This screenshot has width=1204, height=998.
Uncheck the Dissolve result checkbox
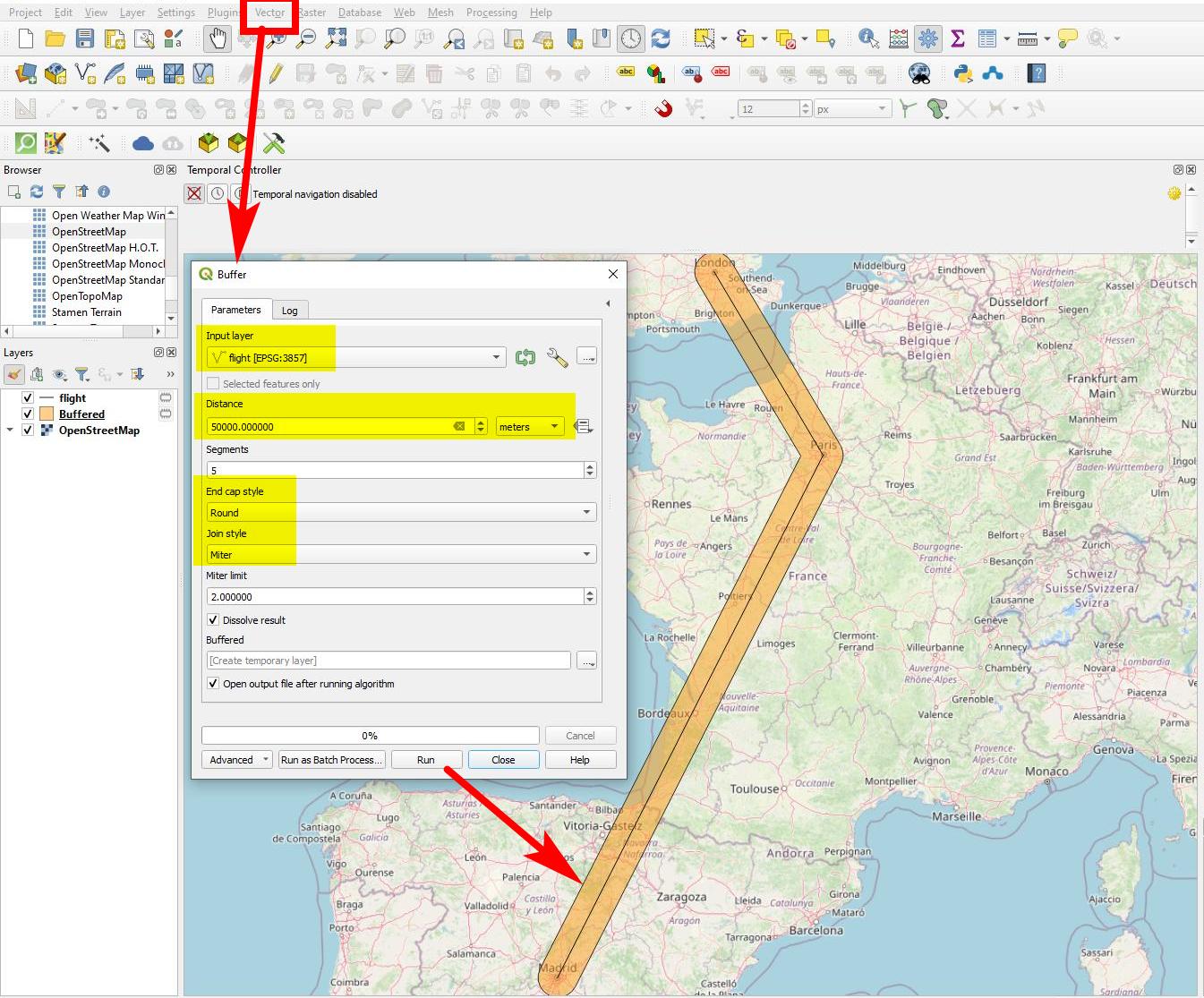(213, 619)
